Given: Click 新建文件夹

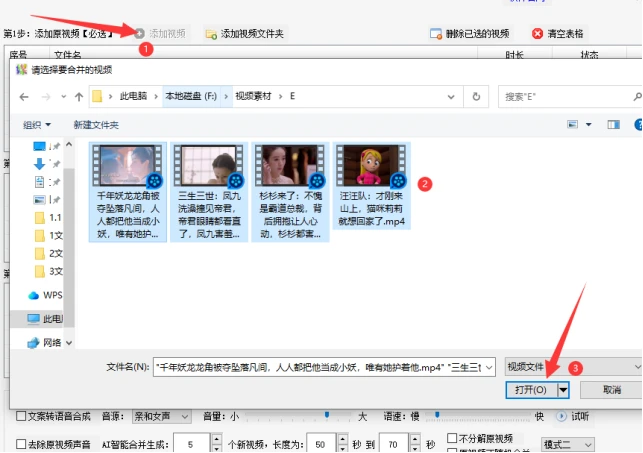Looking at the screenshot, I should coord(96,125).
